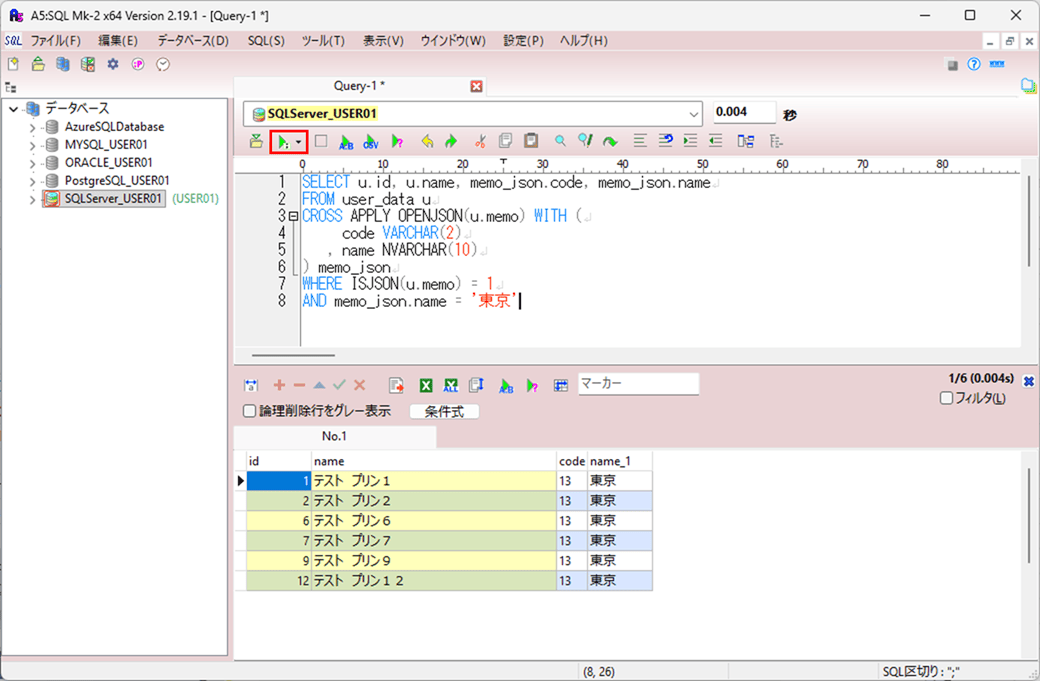Open the データベース(D) menu

193,41
